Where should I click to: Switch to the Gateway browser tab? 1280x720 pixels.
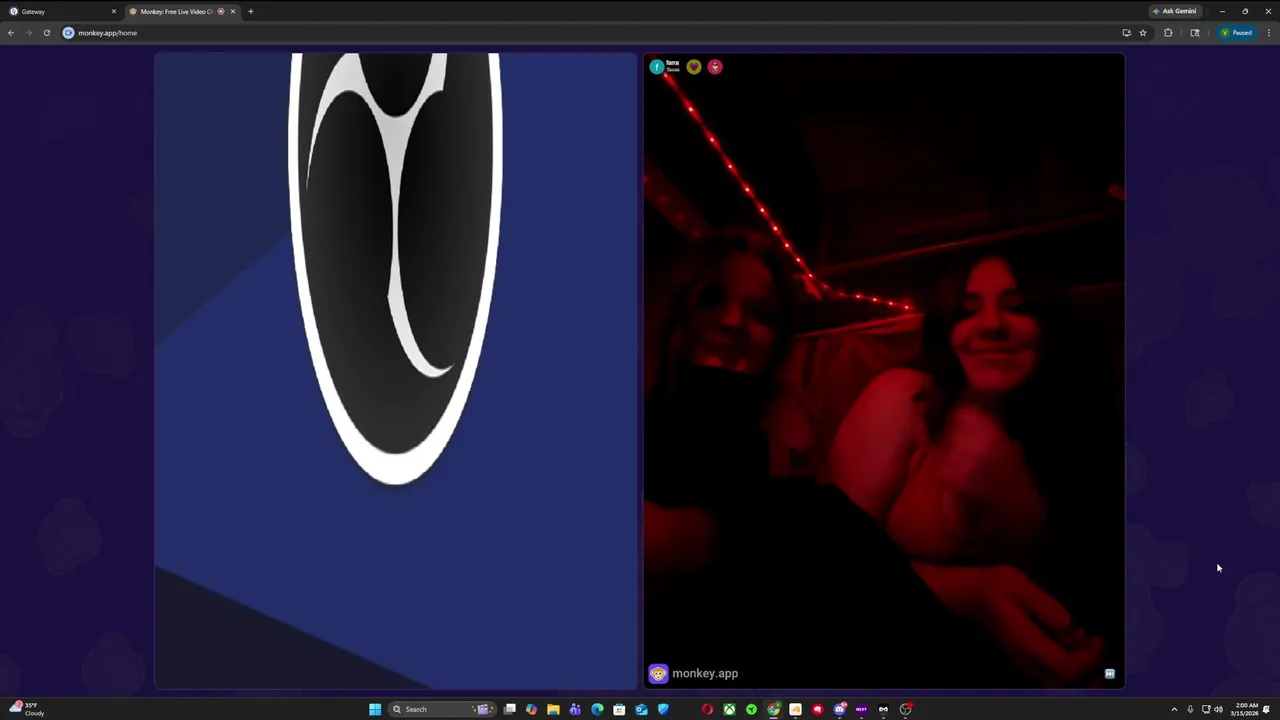62,11
